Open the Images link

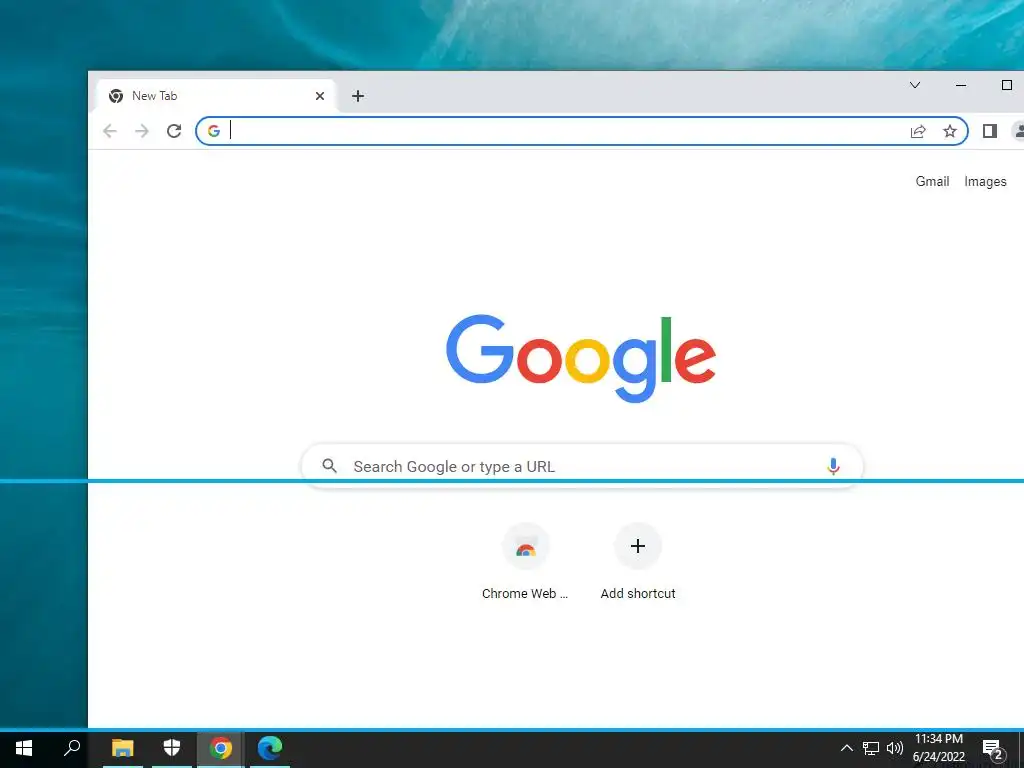tap(985, 182)
